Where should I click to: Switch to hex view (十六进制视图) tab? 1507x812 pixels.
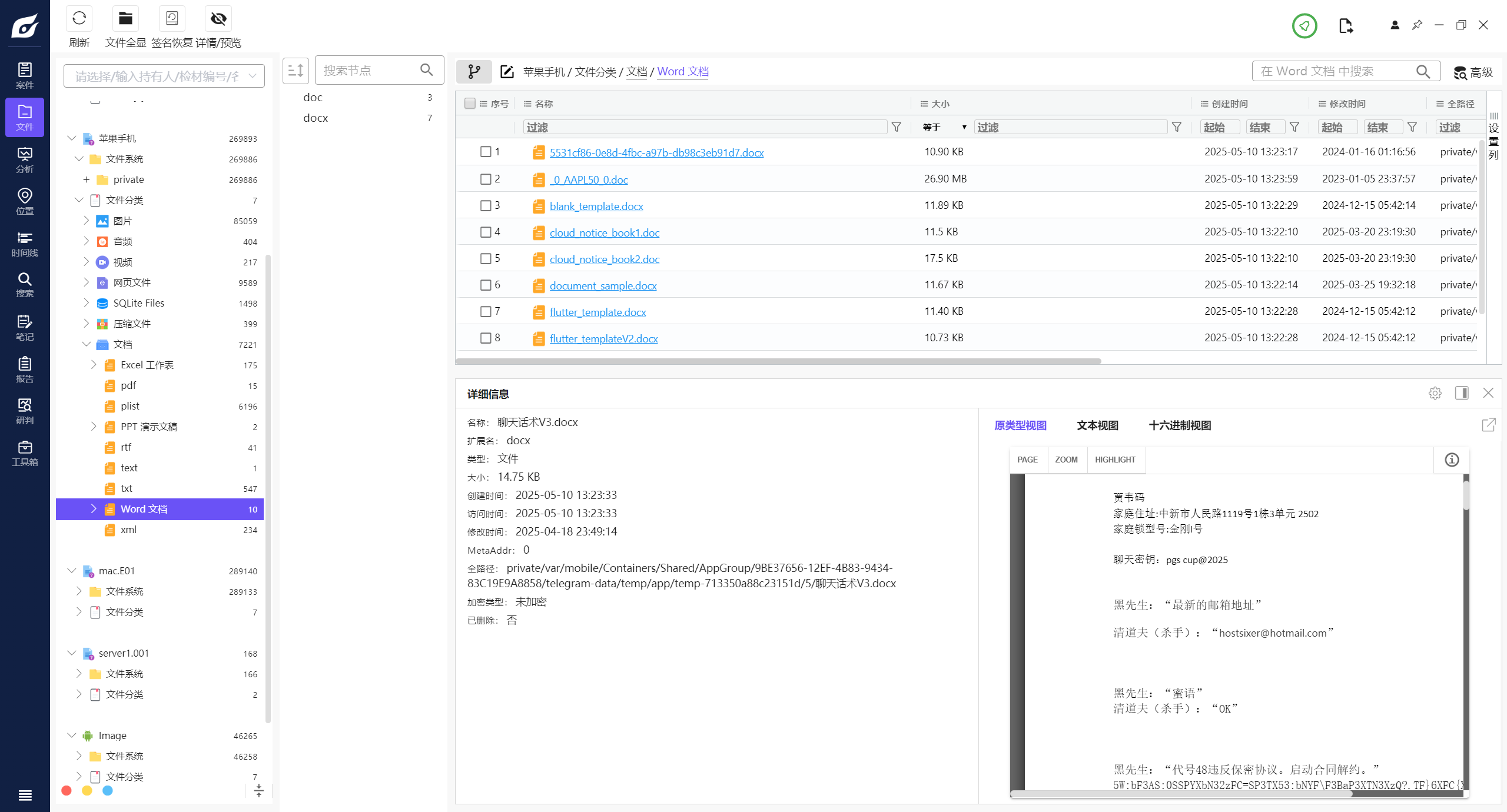1180,425
